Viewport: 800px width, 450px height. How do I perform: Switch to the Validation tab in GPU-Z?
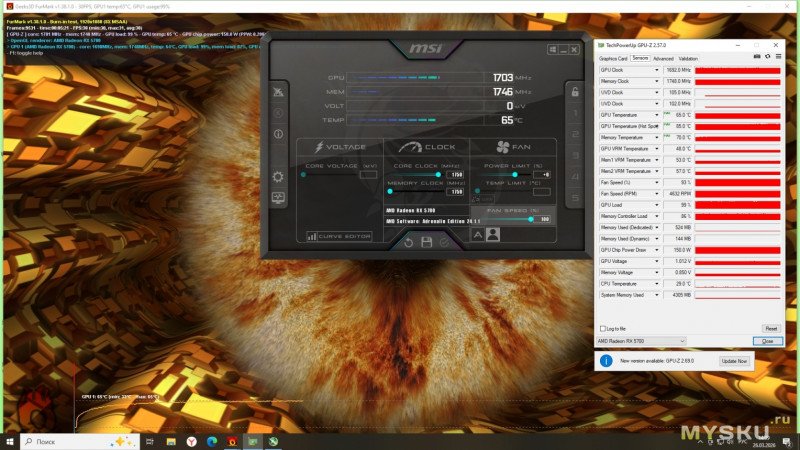[x=689, y=58]
